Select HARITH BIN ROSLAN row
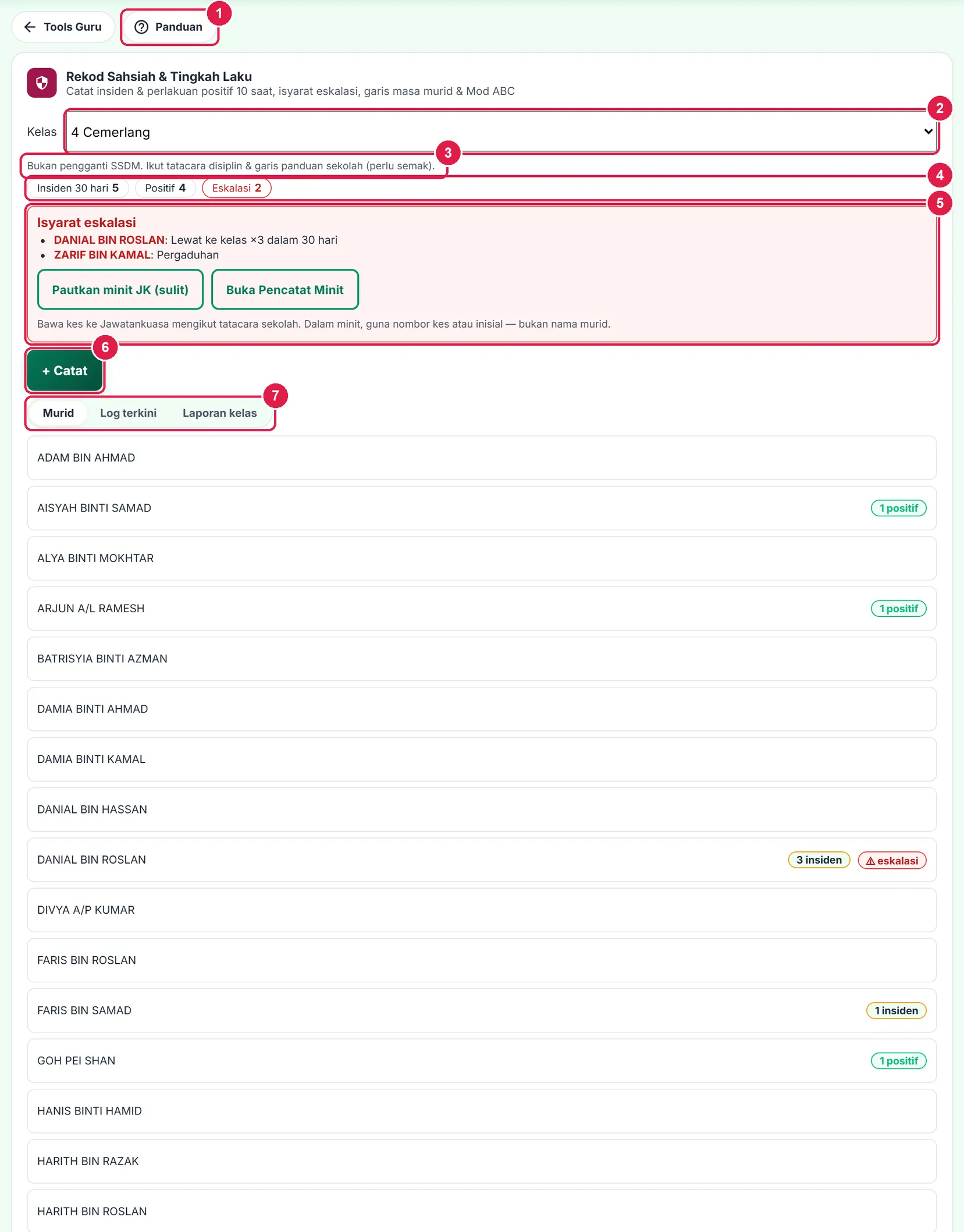The image size is (964, 1232). [x=482, y=1211]
